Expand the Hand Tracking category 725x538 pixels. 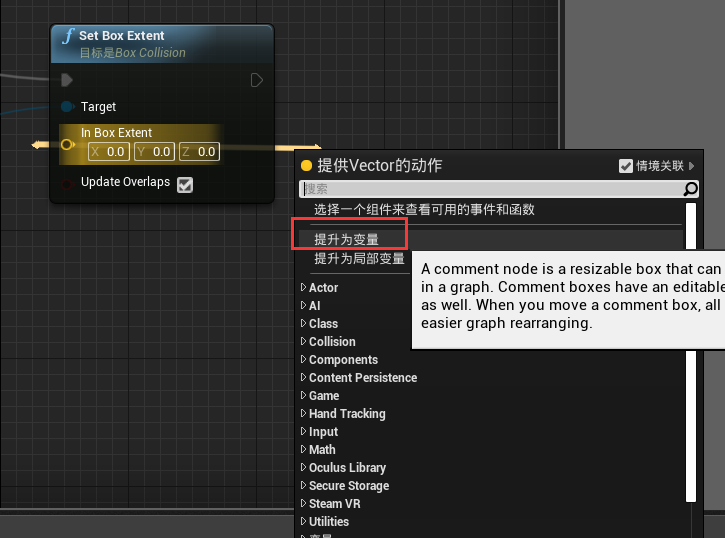click(x=303, y=414)
